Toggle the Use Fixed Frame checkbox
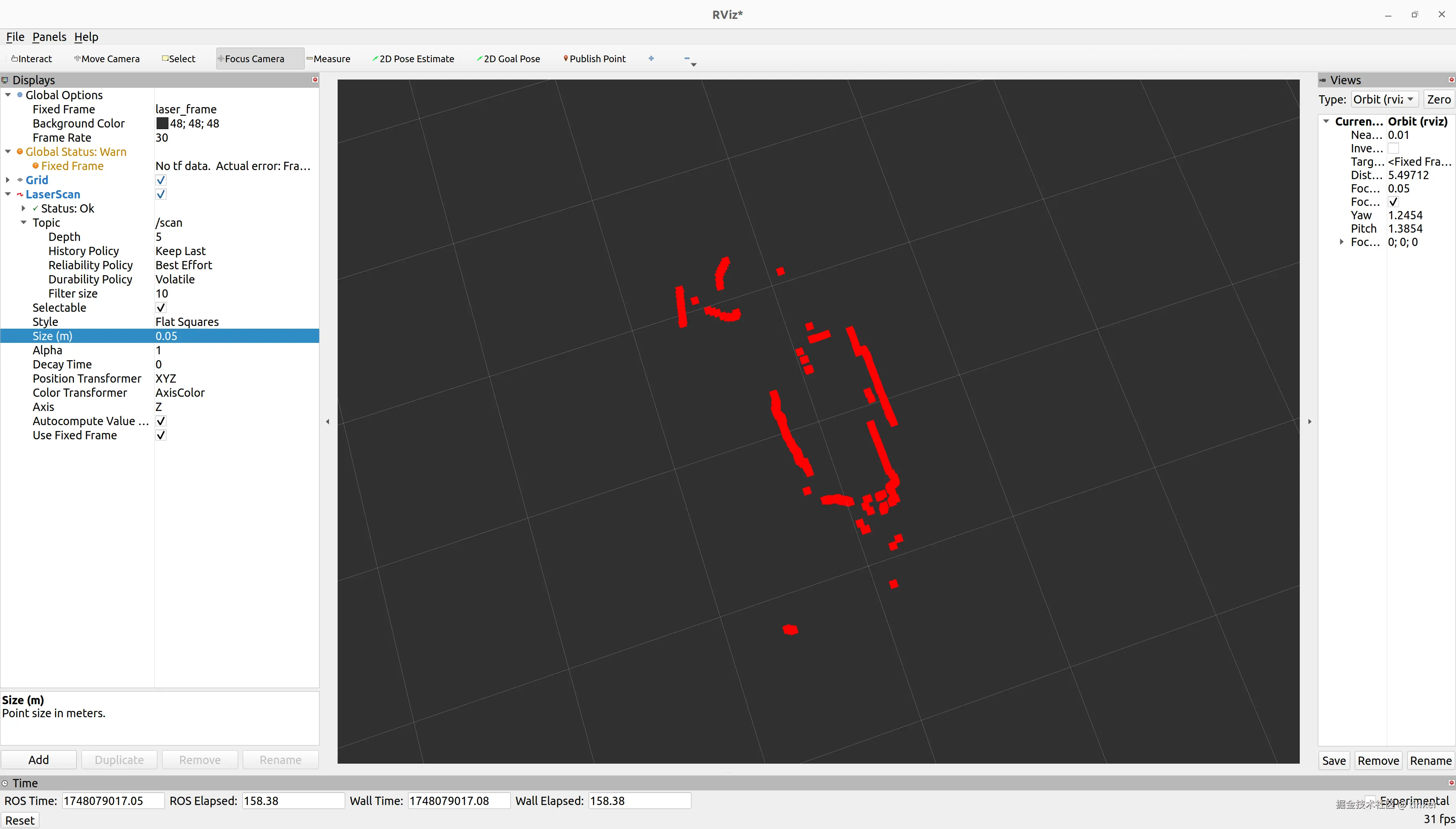The height and width of the screenshot is (829, 1456). point(161,435)
